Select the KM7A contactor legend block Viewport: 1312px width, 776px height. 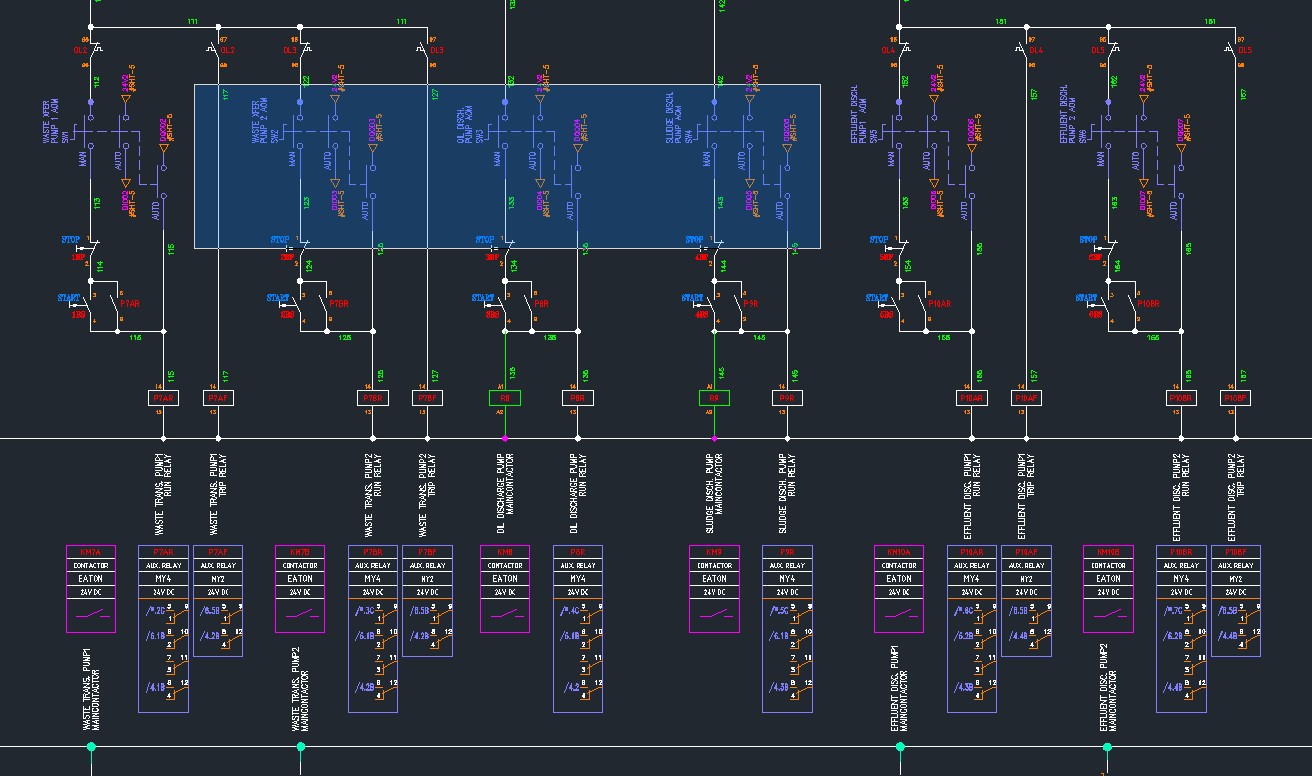point(91,589)
